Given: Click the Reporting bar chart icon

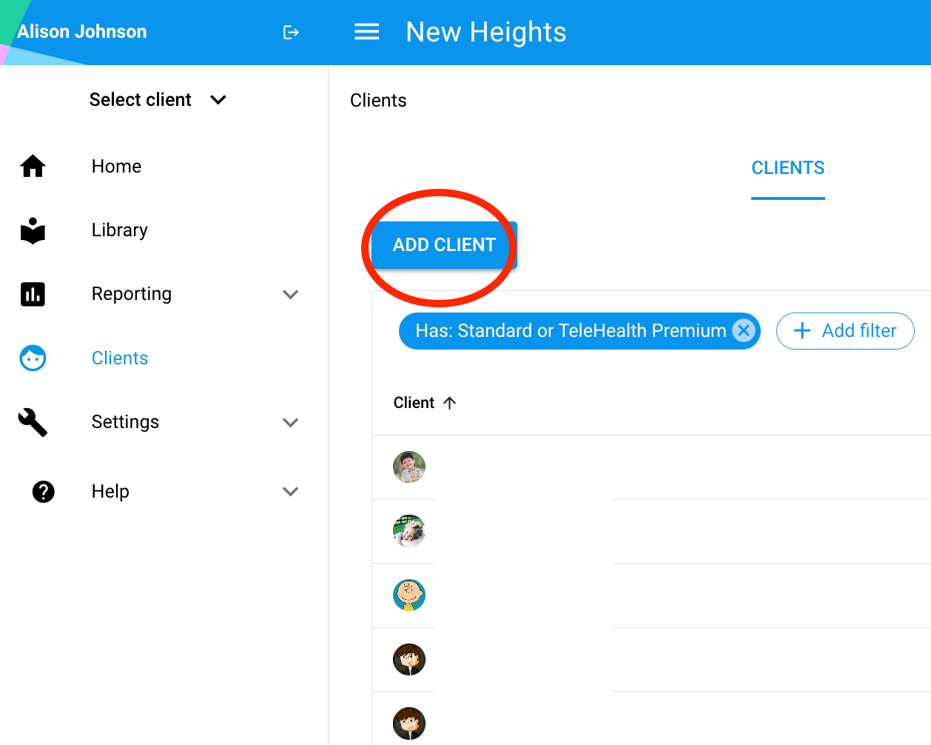Looking at the screenshot, I should (x=33, y=294).
